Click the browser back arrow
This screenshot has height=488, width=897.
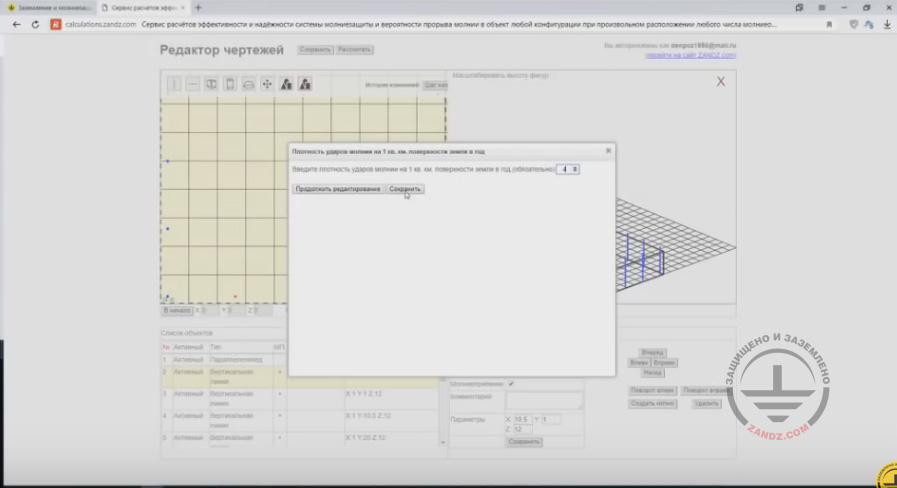(16, 25)
